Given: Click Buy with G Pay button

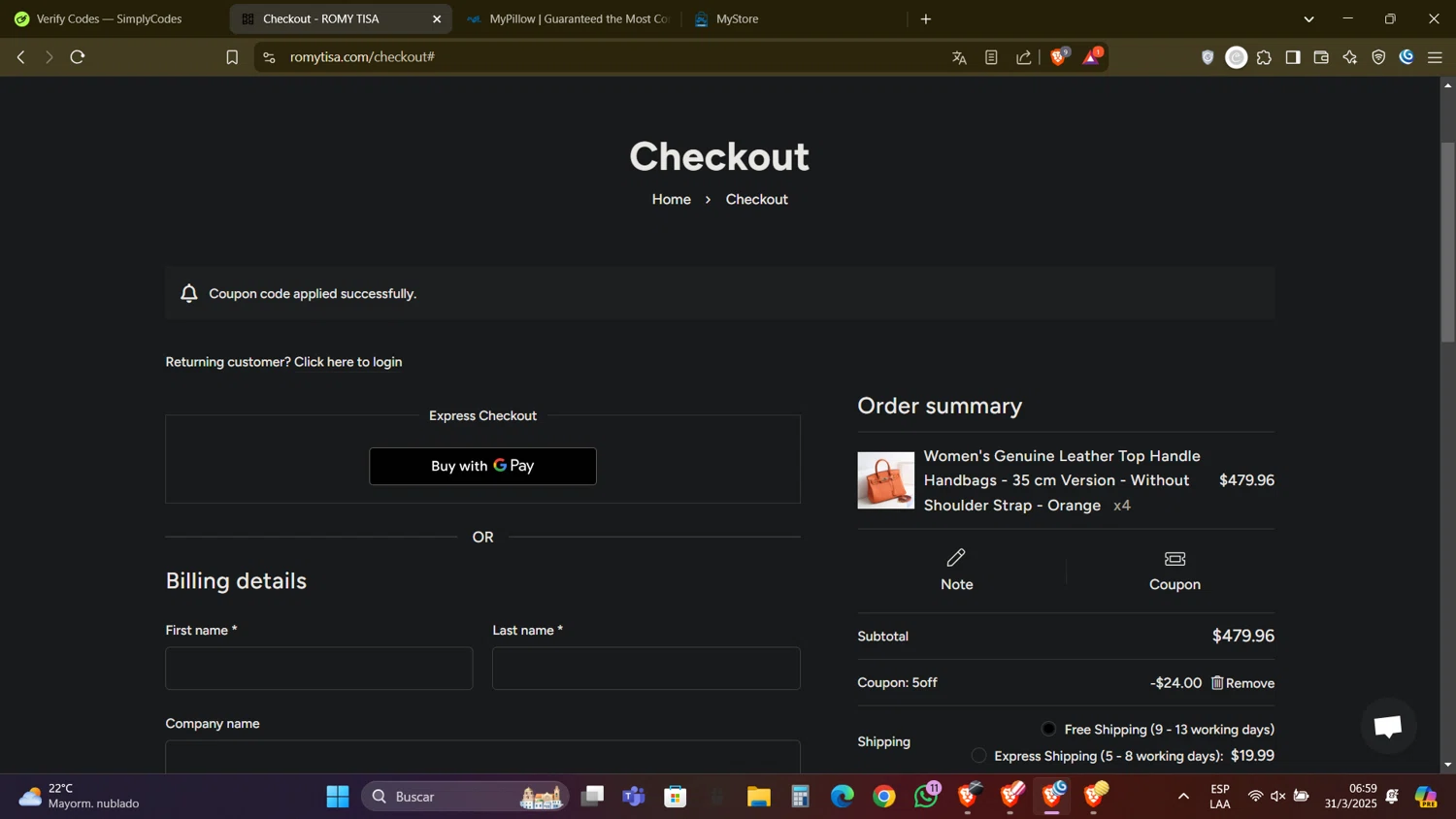Looking at the screenshot, I should coord(482,466).
